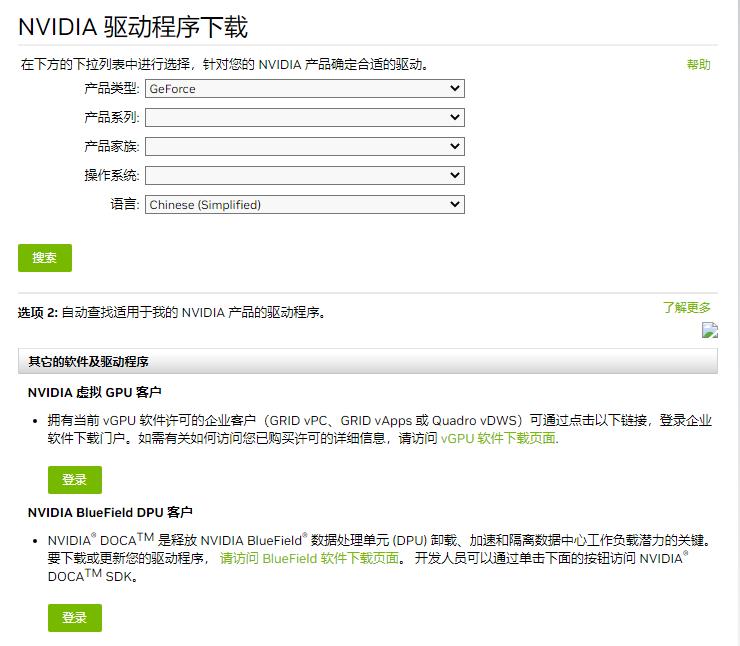Click the 其它的软件及驱动程序 header bar
This screenshot has height=646, width=740.
(368, 361)
